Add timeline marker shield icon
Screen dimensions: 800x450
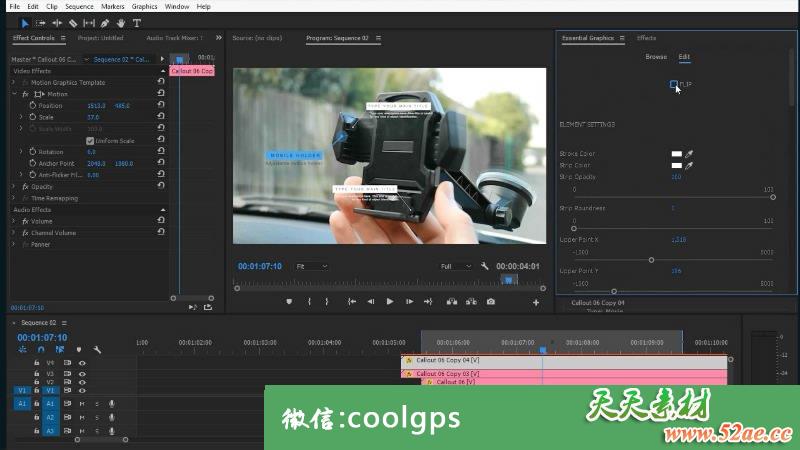pos(79,349)
